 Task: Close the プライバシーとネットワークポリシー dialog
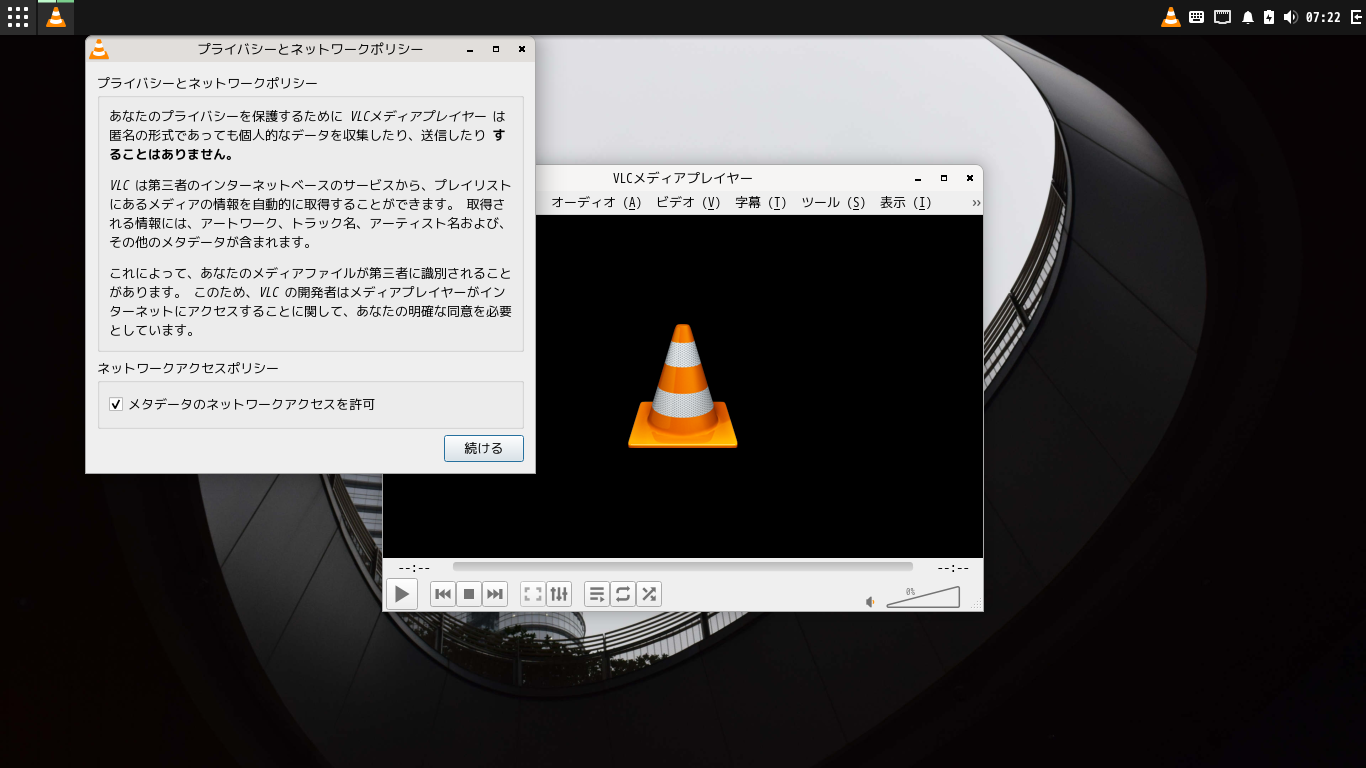coord(522,49)
